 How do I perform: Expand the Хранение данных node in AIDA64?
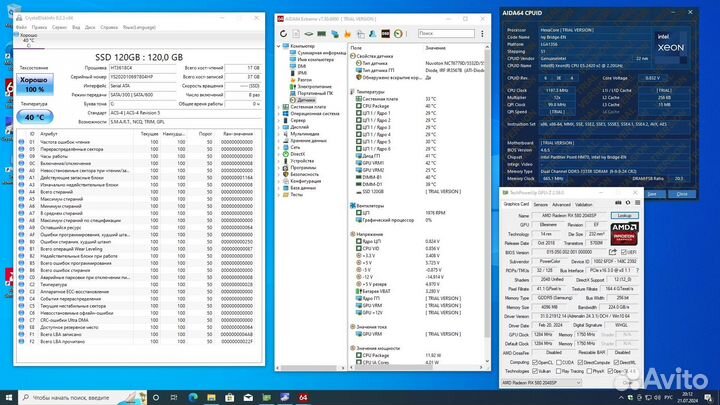278,141
